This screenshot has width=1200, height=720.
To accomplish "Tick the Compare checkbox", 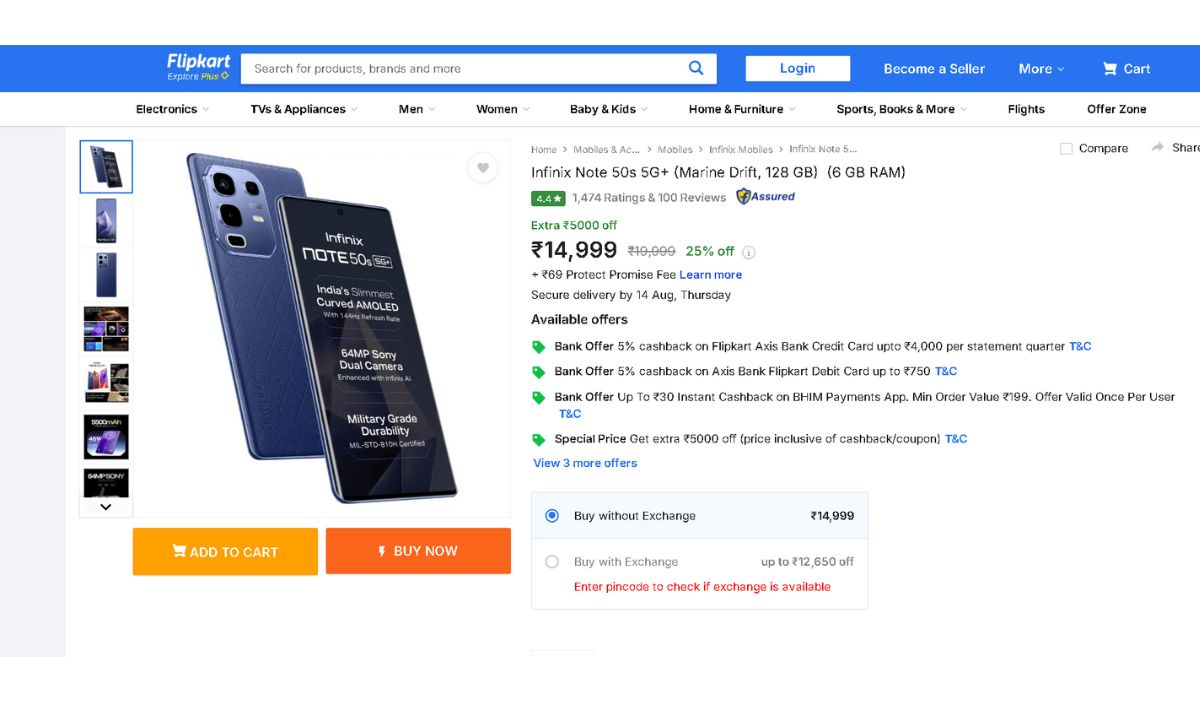I will coord(1066,149).
